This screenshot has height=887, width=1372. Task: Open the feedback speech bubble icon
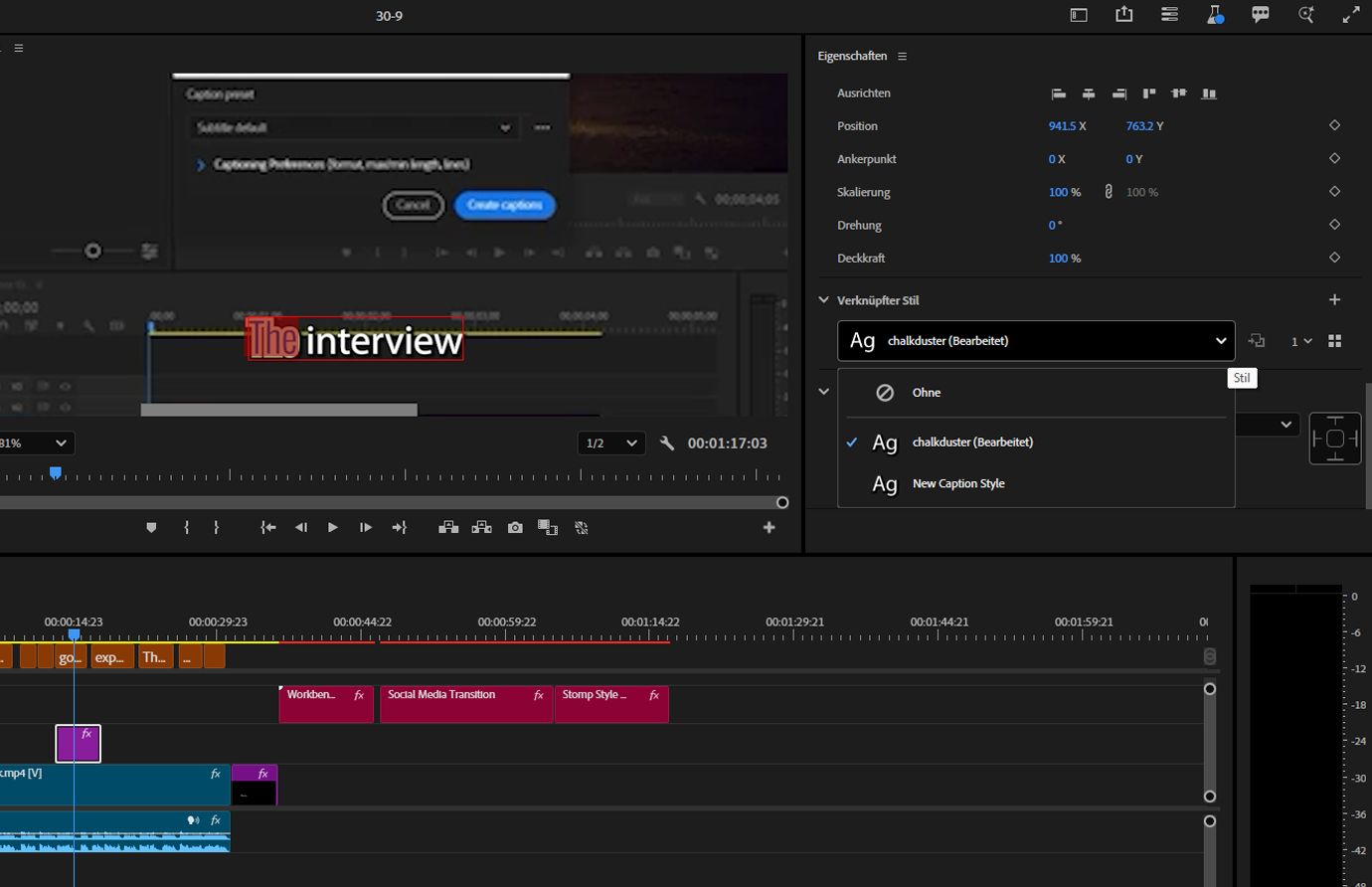pyautogui.click(x=1261, y=15)
